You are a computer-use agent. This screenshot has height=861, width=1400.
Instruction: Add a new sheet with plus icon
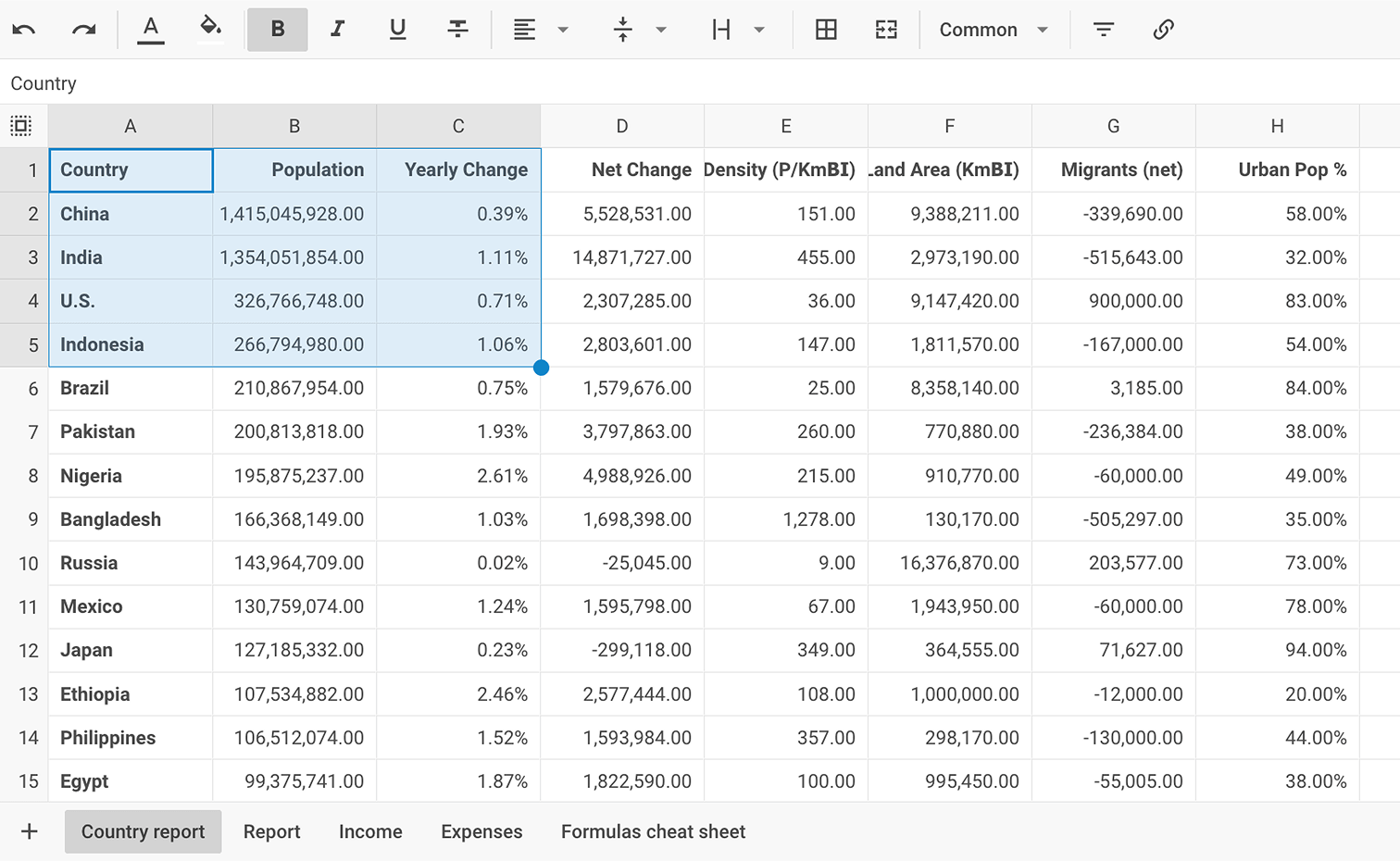coord(30,831)
